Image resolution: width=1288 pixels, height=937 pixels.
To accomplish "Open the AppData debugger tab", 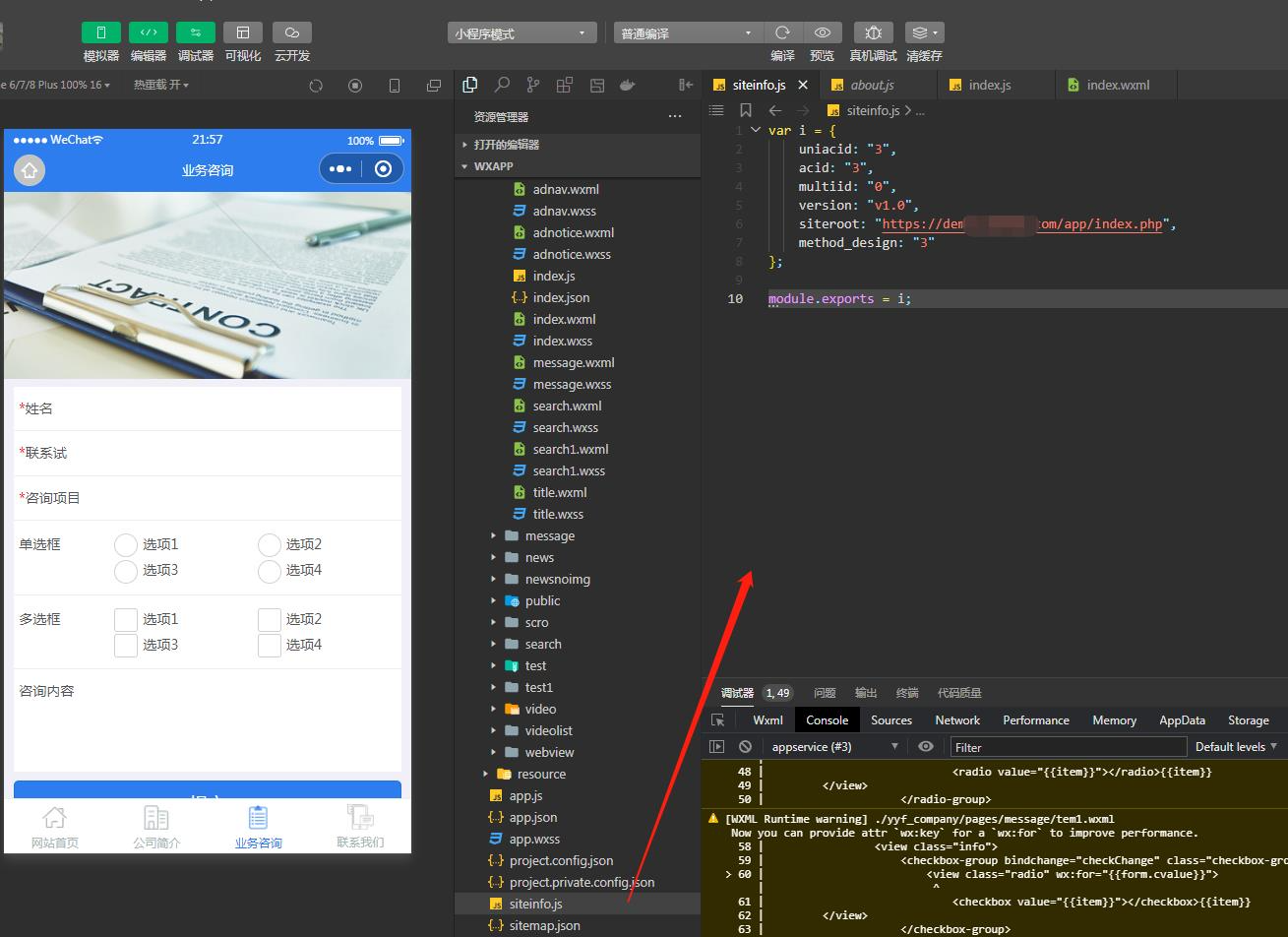I will [1182, 719].
